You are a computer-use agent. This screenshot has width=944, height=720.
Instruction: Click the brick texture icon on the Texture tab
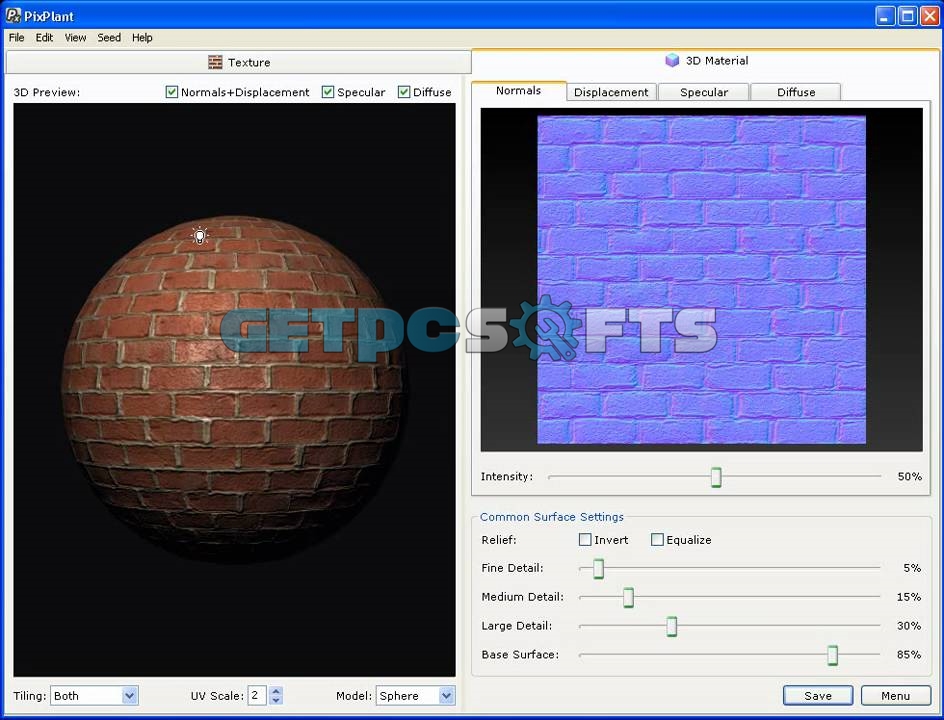pyautogui.click(x=215, y=62)
